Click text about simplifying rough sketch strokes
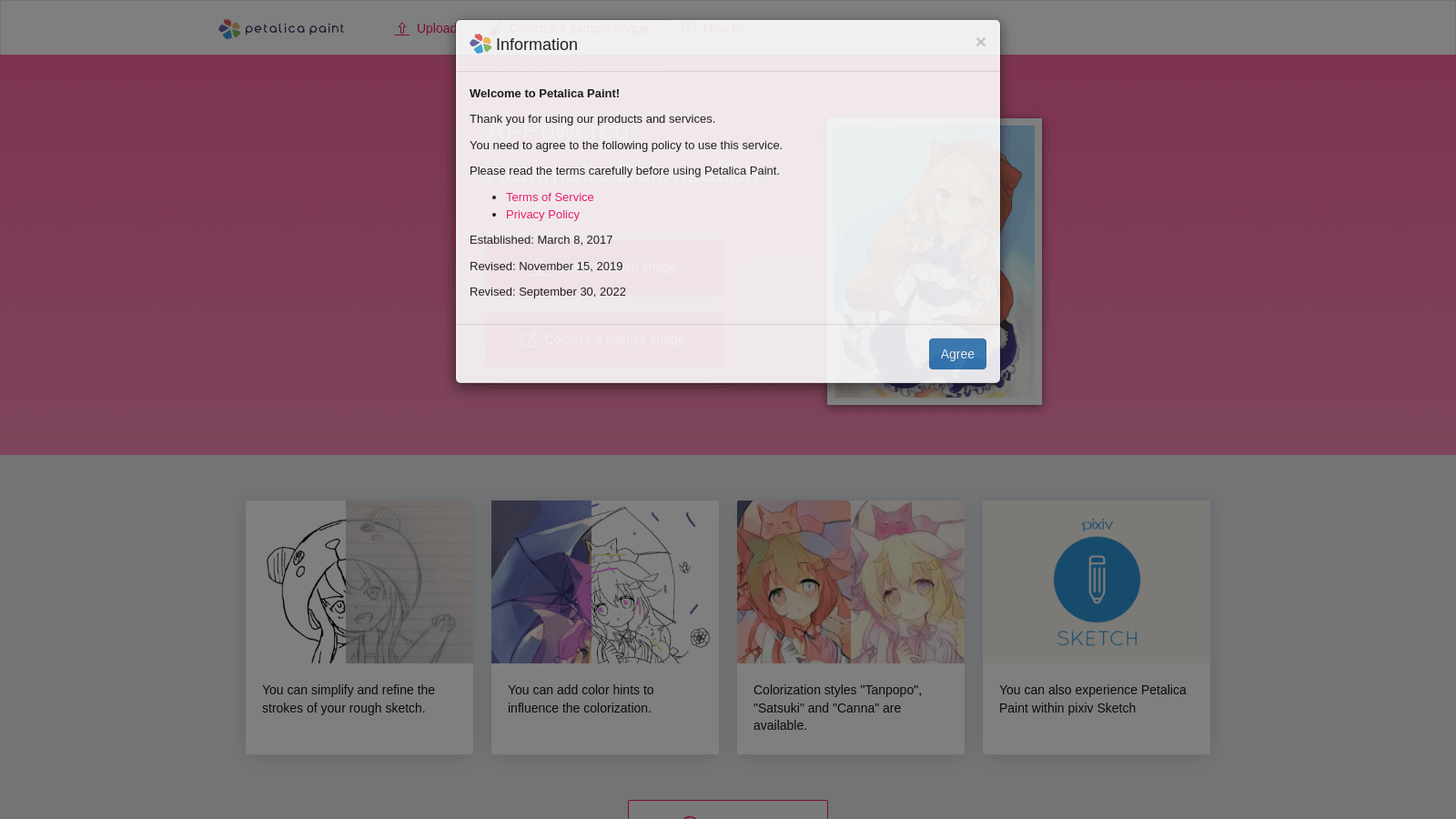 349,699
